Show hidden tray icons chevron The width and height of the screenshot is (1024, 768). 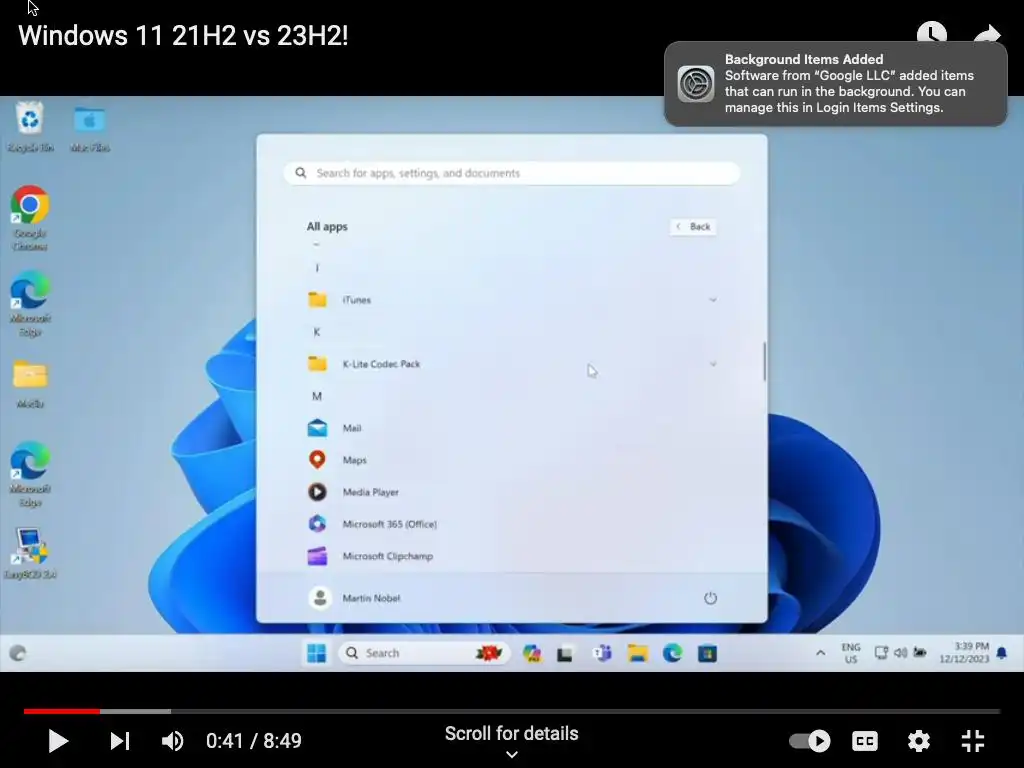click(x=820, y=653)
